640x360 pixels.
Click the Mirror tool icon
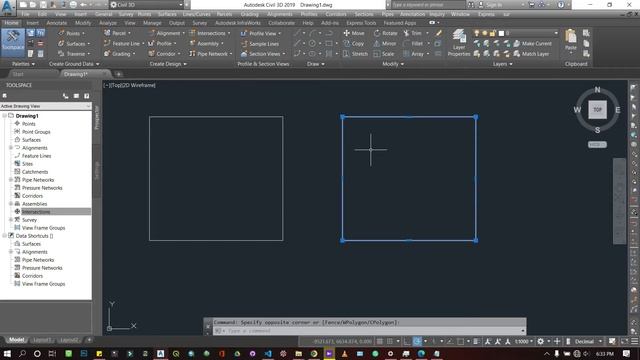click(377, 43)
